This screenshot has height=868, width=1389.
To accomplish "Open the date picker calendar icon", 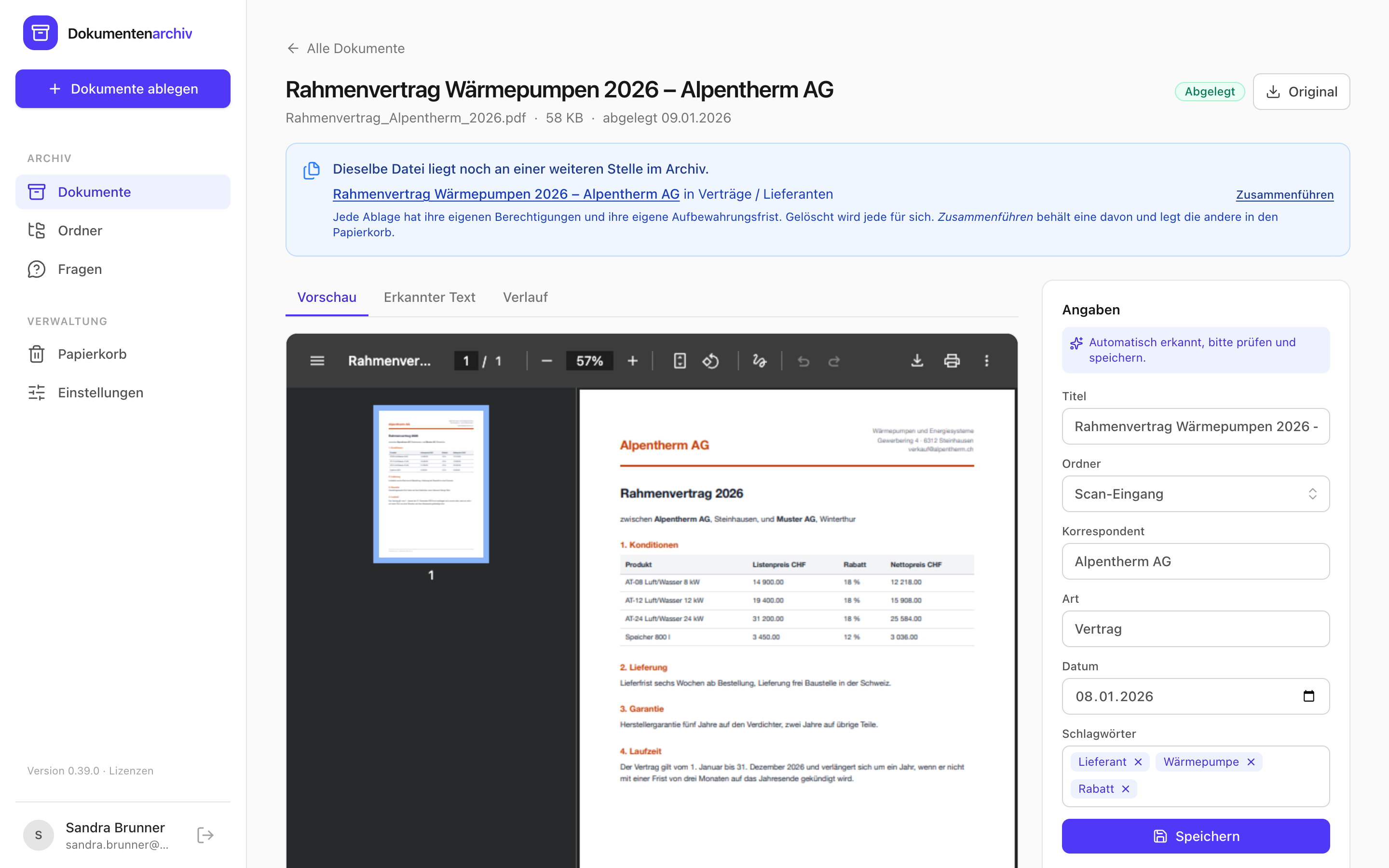I will point(1308,696).
